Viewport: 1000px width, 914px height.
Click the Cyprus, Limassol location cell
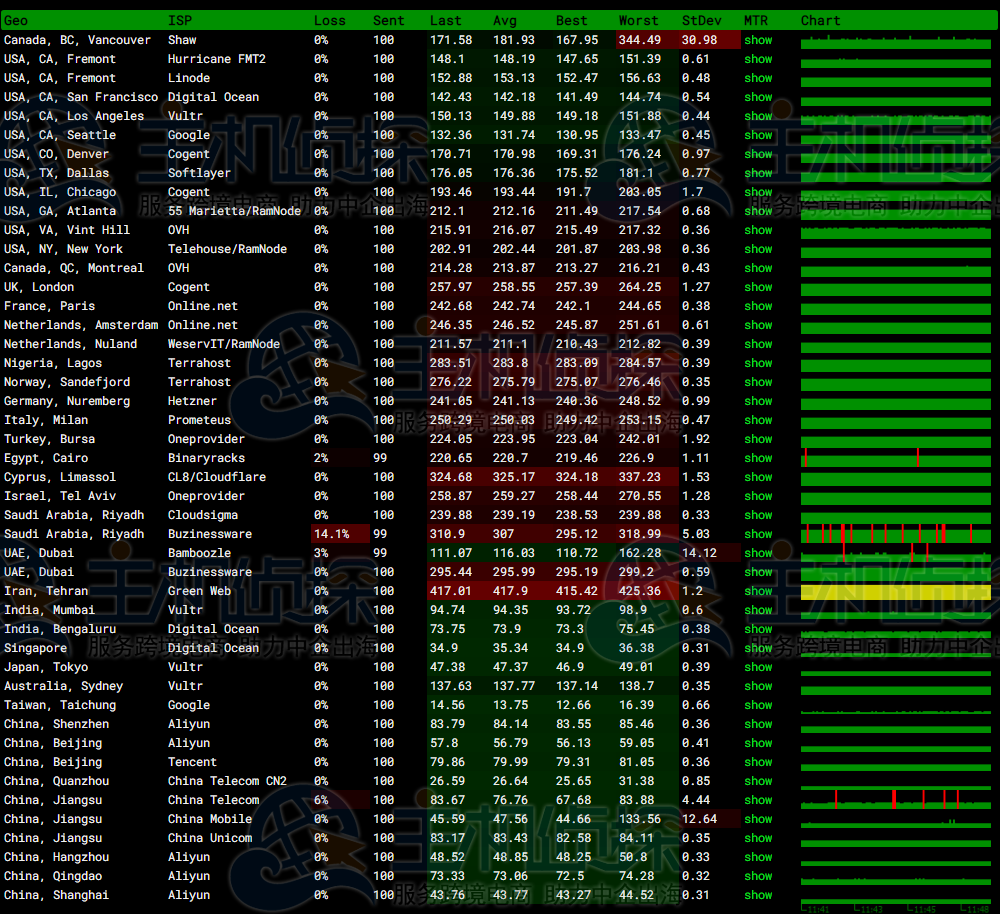[60, 477]
